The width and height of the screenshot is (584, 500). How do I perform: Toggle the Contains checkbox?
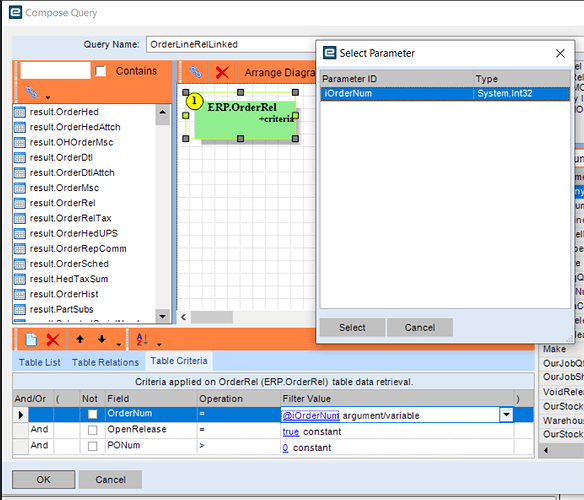click(x=101, y=71)
